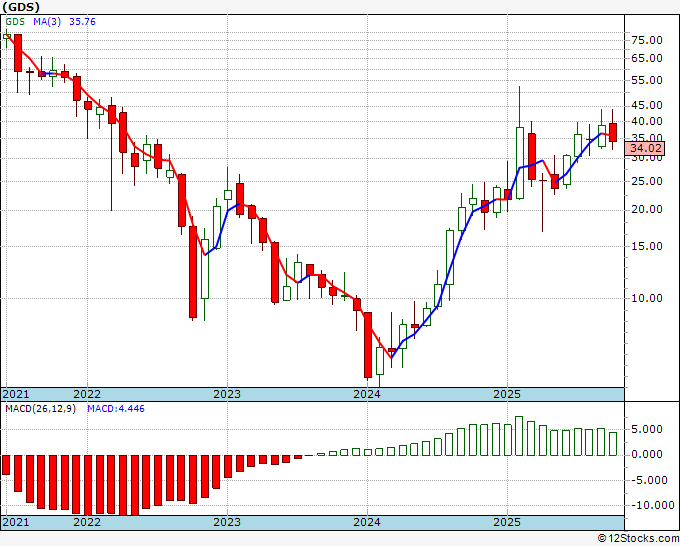Click 2022 on the MACD timeline

87,522
